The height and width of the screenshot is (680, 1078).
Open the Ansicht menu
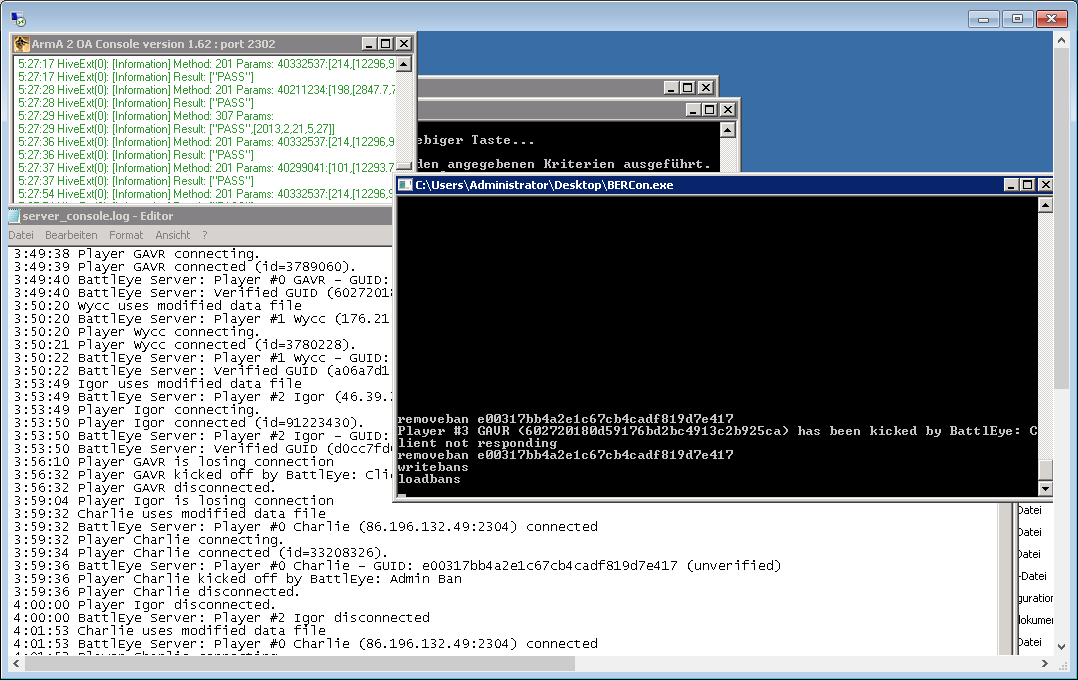[172, 235]
